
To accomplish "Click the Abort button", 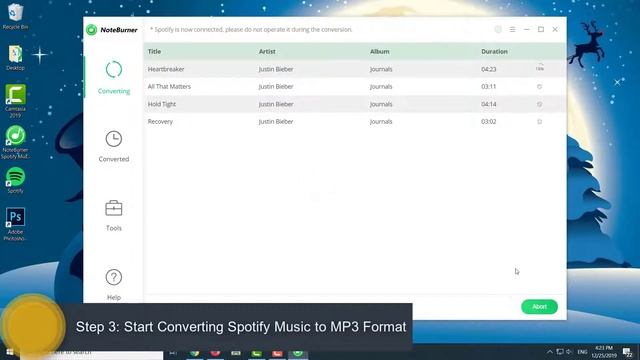I will pos(539,307).
